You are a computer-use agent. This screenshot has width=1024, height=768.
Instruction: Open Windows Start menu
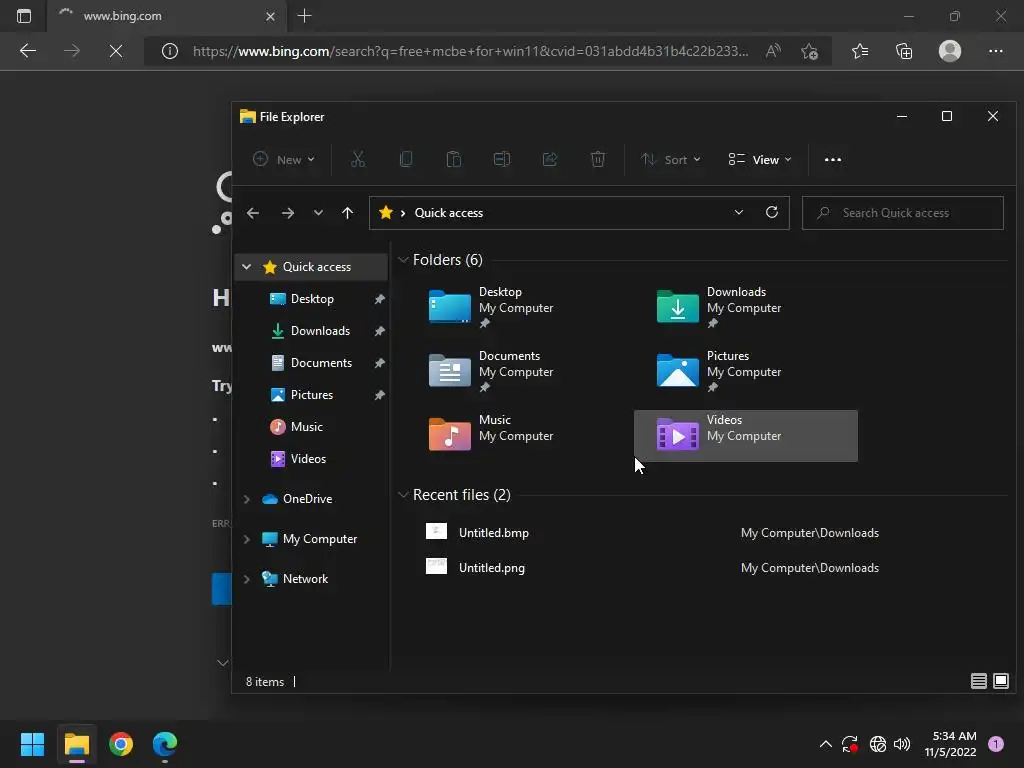(32, 744)
